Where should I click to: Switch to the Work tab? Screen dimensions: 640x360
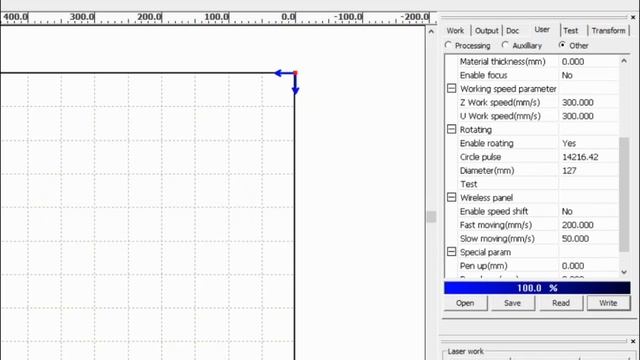click(x=455, y=31)
